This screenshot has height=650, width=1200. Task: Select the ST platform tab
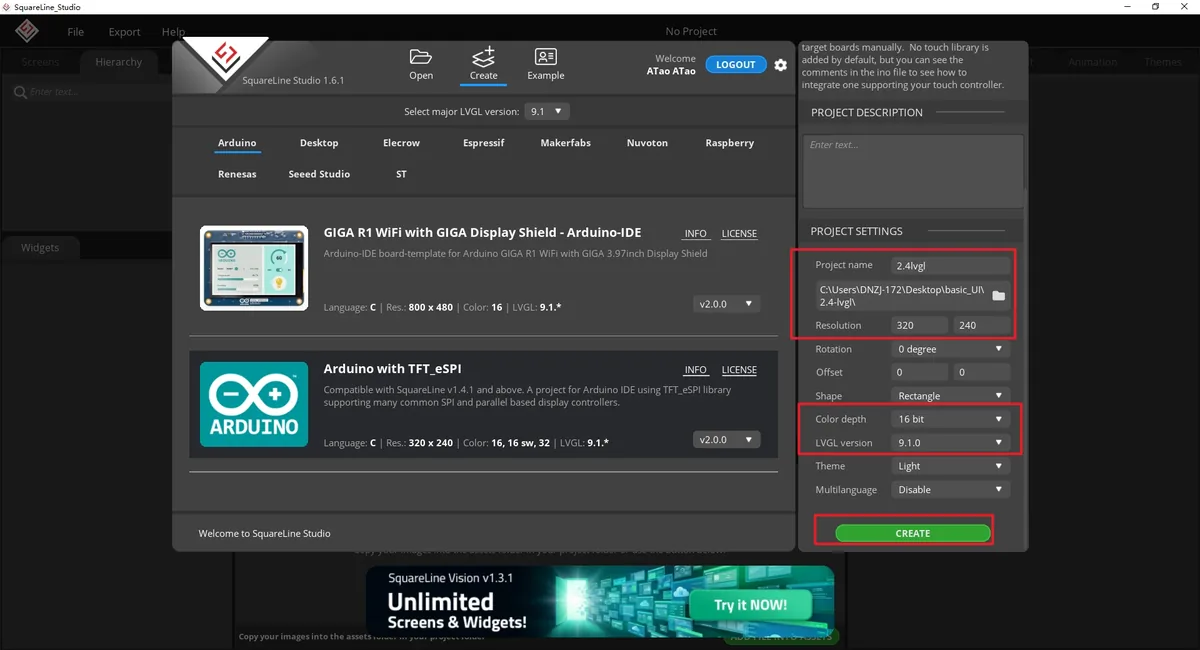(x=401, y=174)
